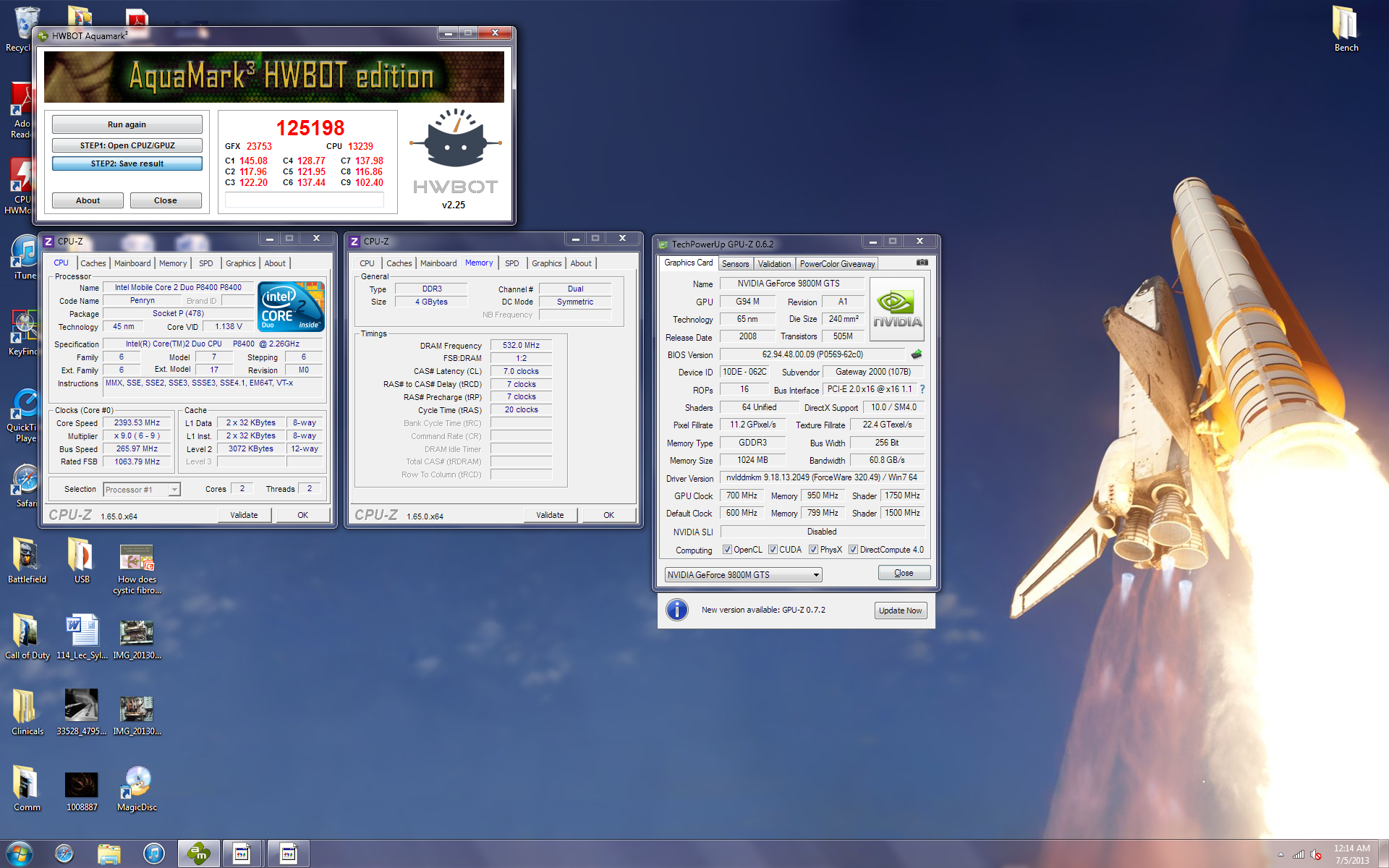Click Close button in Aquamark window
Viewport: 1389px width, 868px height.
pyautogui.click(x=165, y=200)
